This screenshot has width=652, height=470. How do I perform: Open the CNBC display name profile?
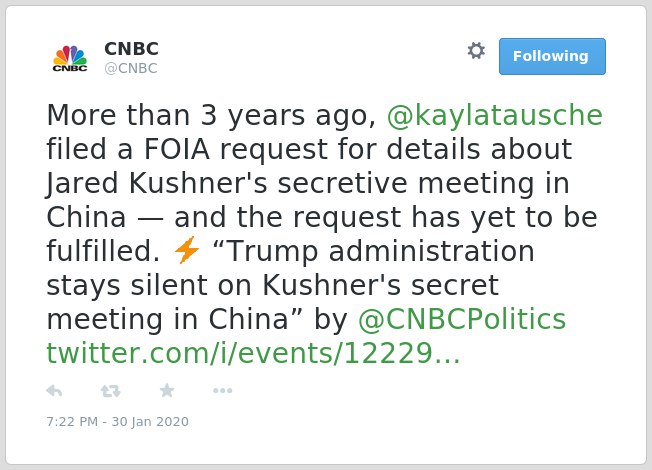131,49
